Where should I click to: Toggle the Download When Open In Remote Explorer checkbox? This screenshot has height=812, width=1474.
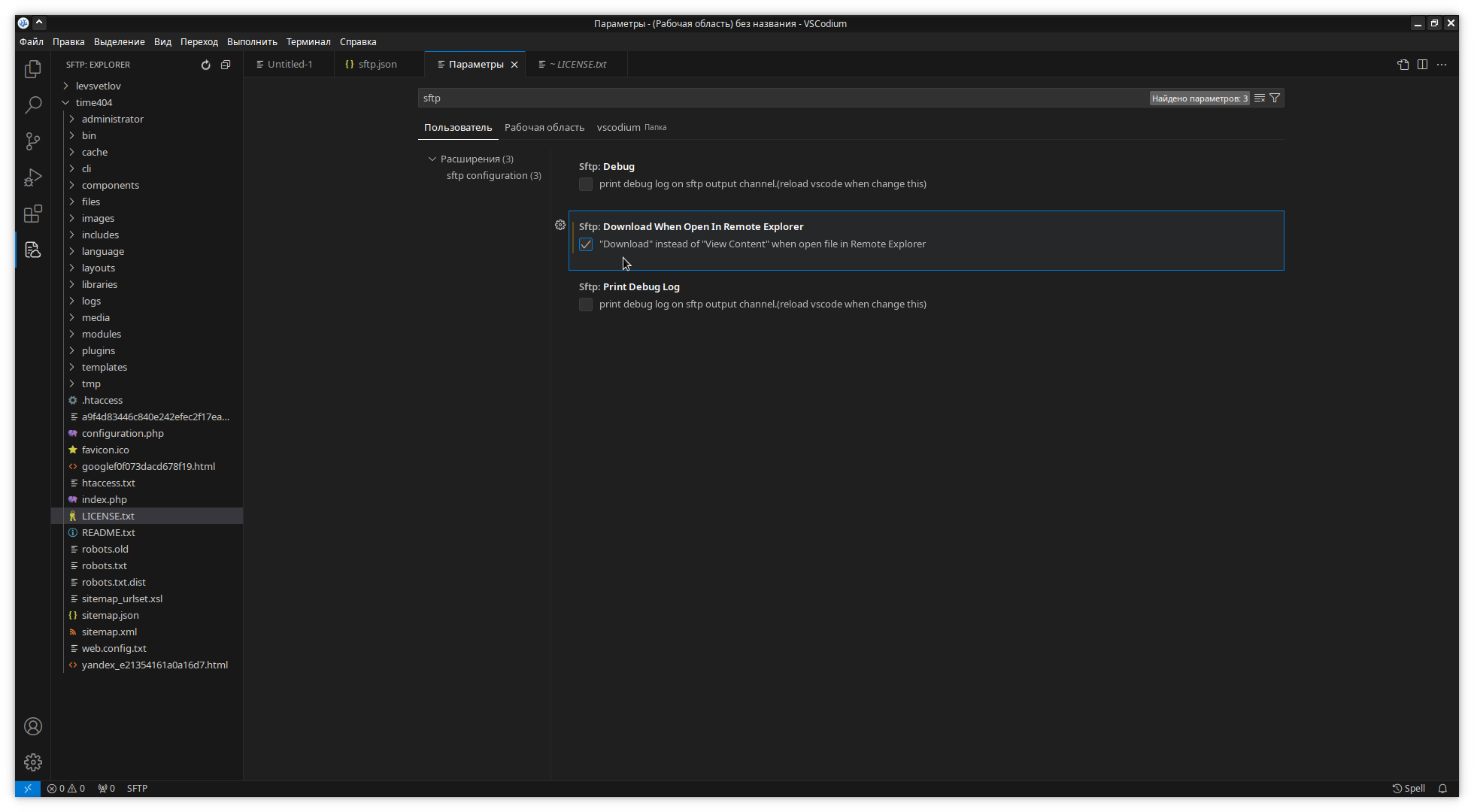click(x=586, y=244)
